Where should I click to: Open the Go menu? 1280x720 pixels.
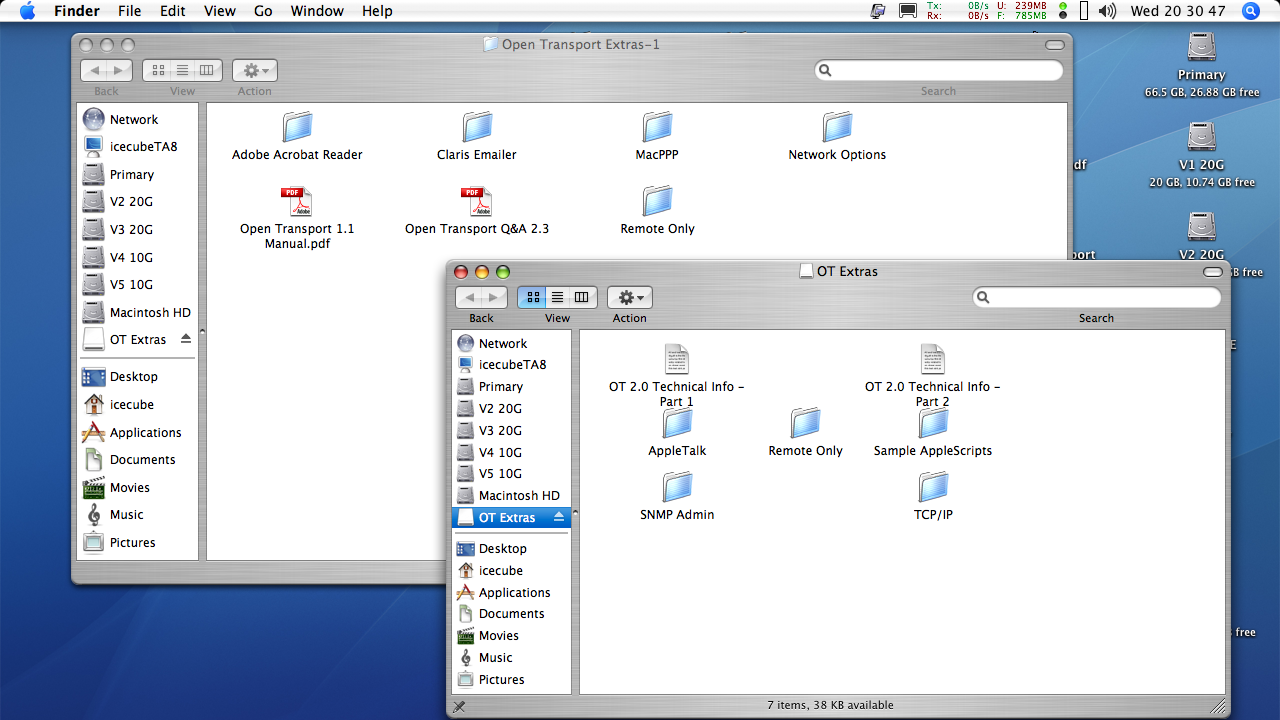(263, 11)
